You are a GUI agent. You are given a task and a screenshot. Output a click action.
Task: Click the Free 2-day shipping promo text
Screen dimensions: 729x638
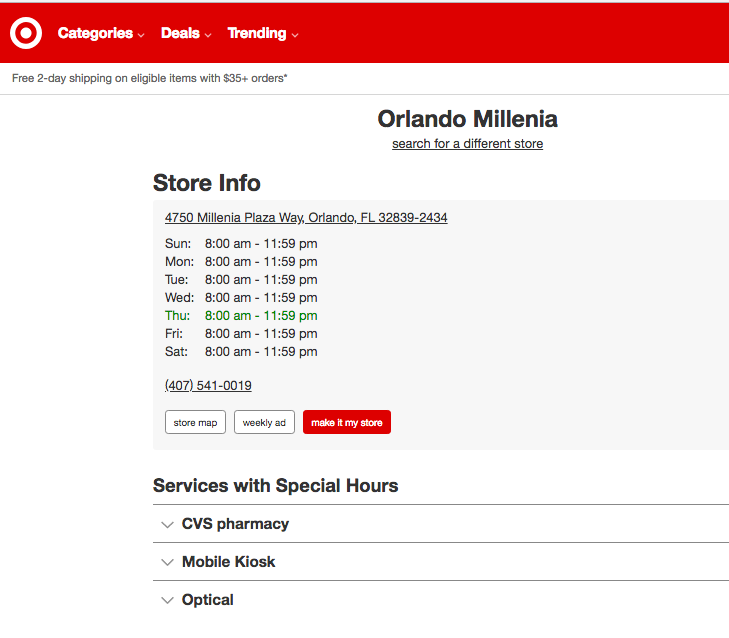[x=150, y=78]
